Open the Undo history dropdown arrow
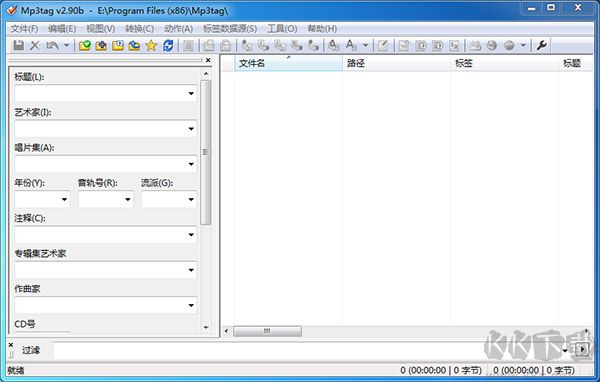Image resolution: width=600 pixels, height=382 pixels. click(x=67, y=46)
